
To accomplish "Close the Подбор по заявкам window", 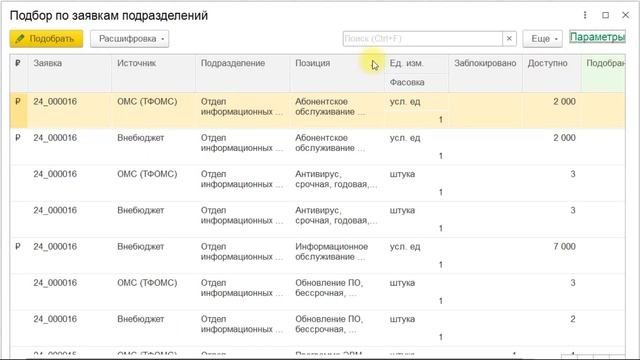I will point(625,15).
